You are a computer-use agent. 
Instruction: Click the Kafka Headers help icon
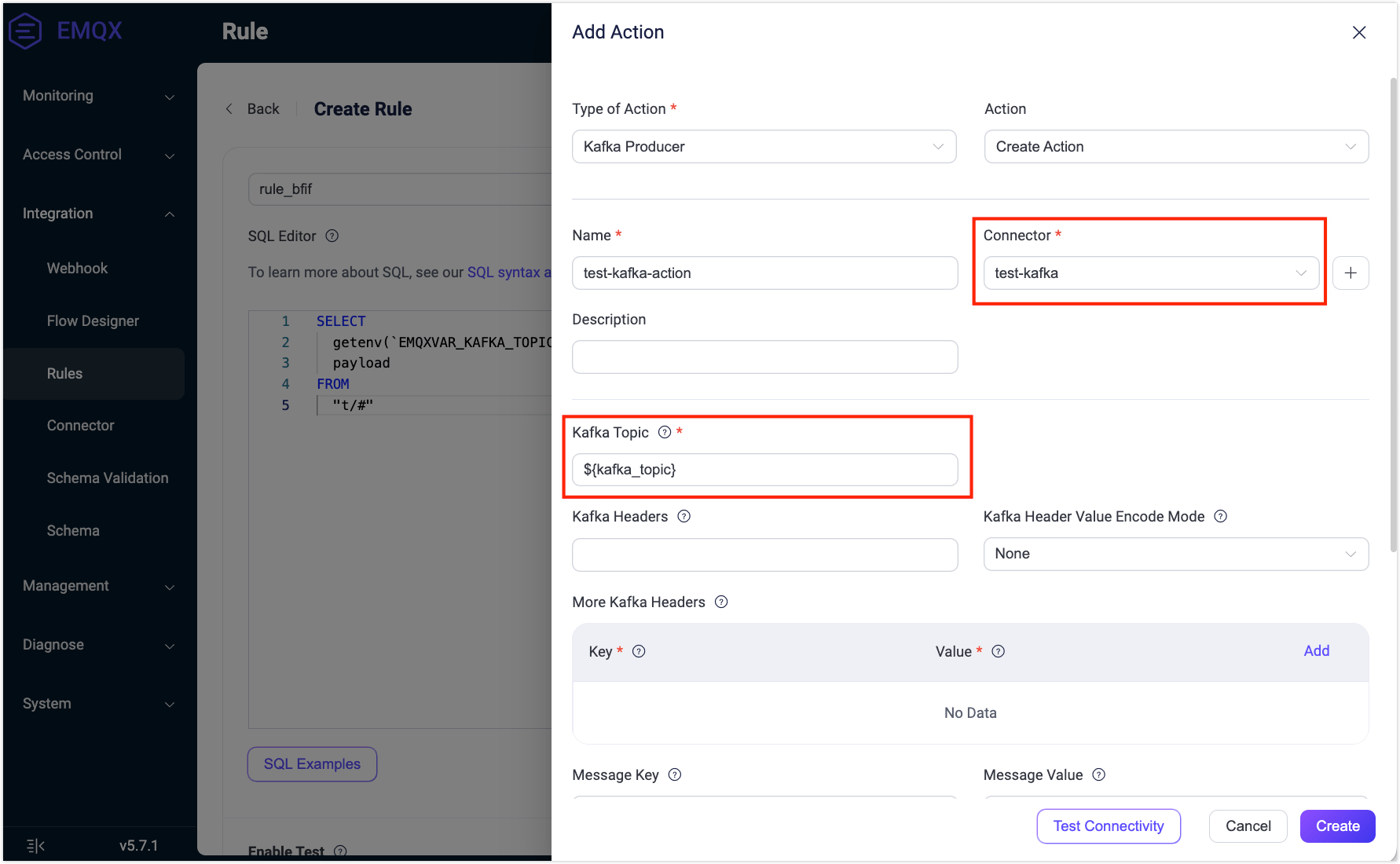tap(684, 516)
